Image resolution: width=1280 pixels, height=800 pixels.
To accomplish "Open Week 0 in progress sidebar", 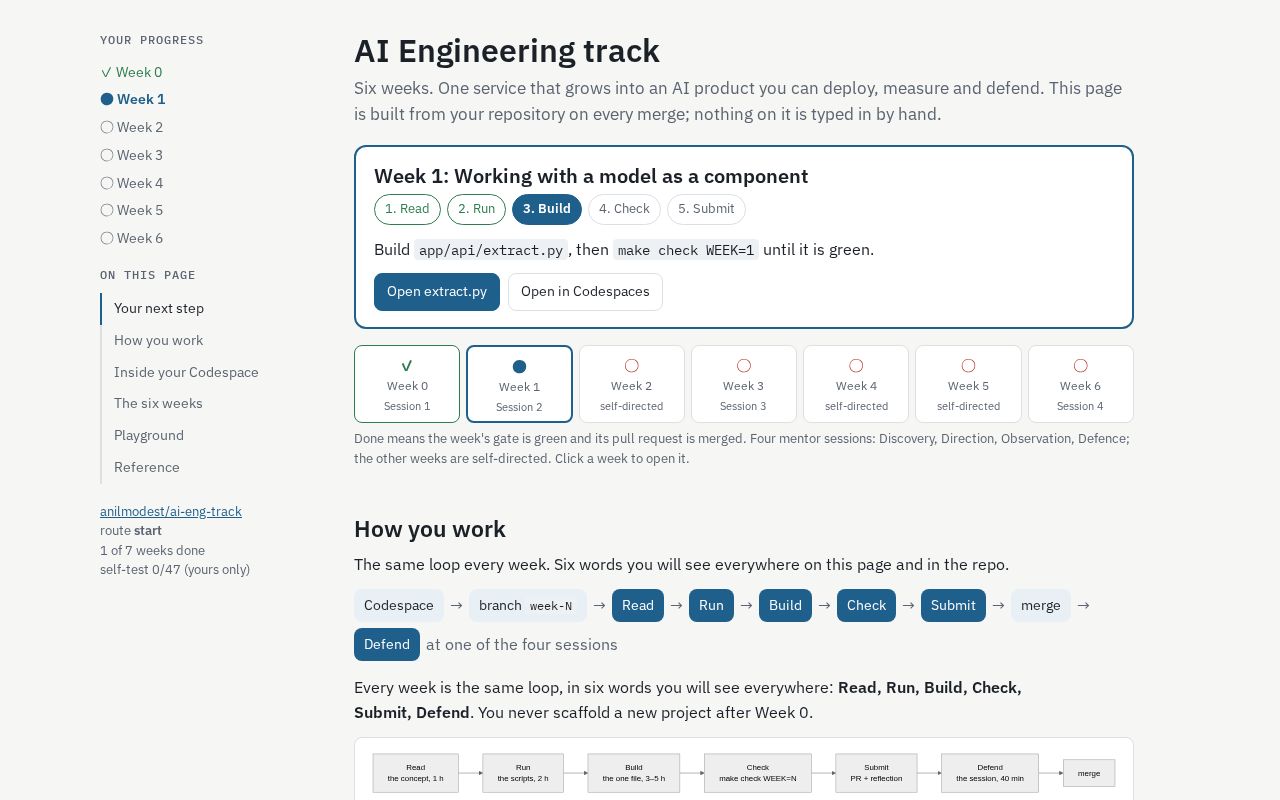I will click(132, 72).
